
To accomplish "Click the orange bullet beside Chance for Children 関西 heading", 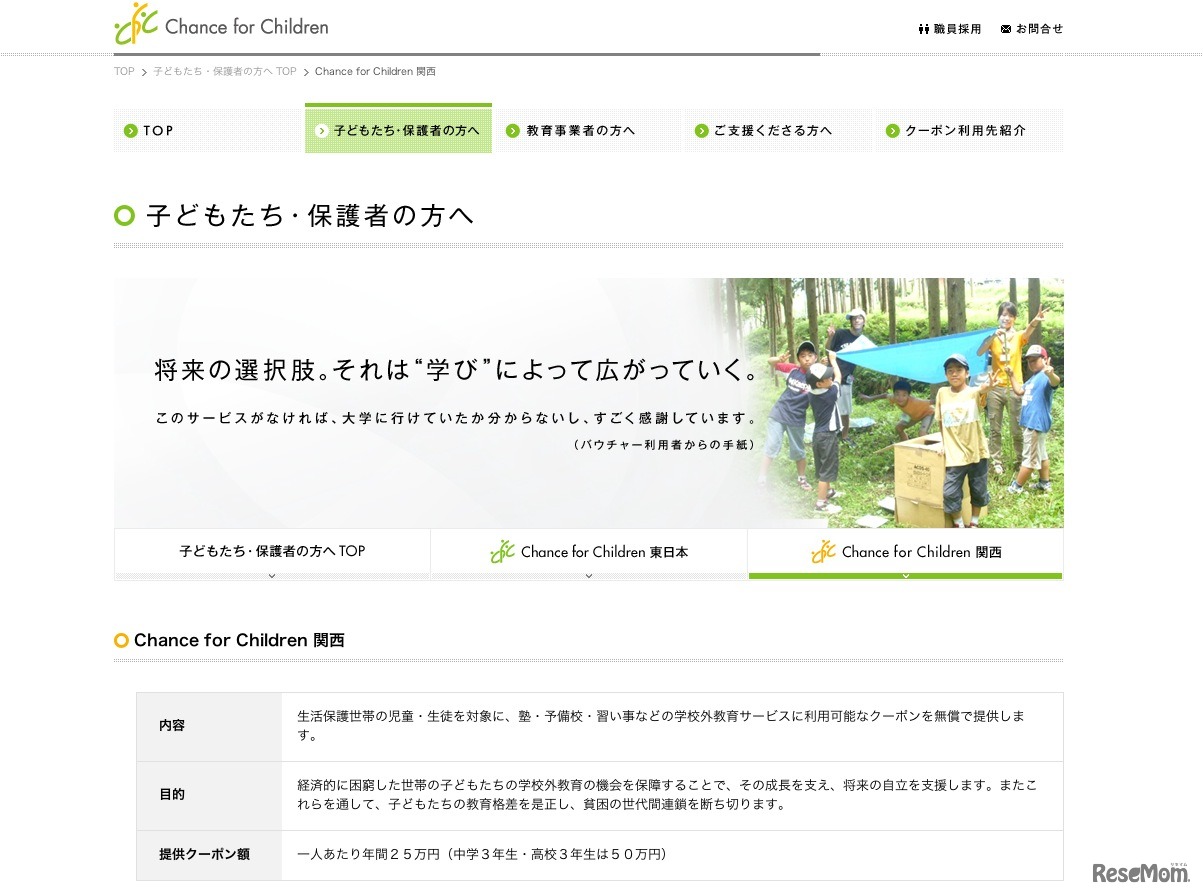I will pyautogui.click(x=122, y=640).
